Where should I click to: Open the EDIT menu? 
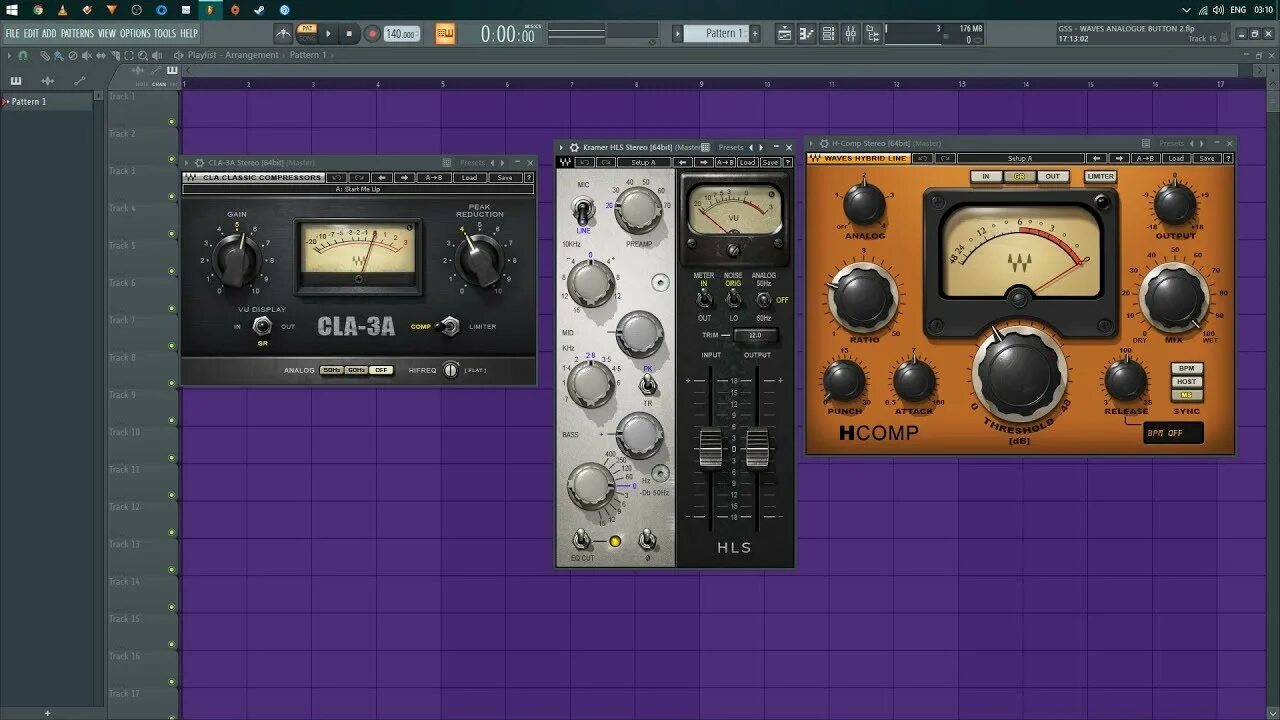click(x=31, y=33)
